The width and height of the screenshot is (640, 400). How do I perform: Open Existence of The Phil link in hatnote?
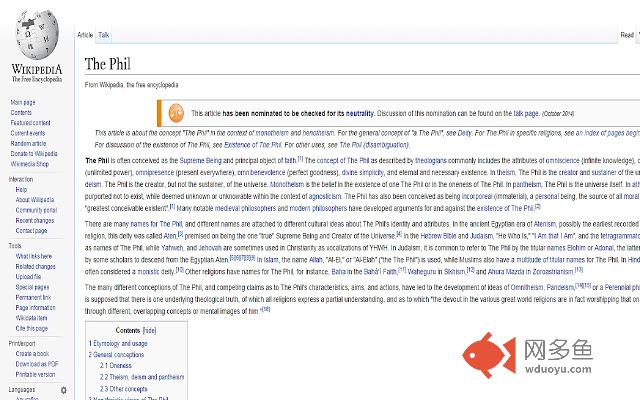pos(253,145)
